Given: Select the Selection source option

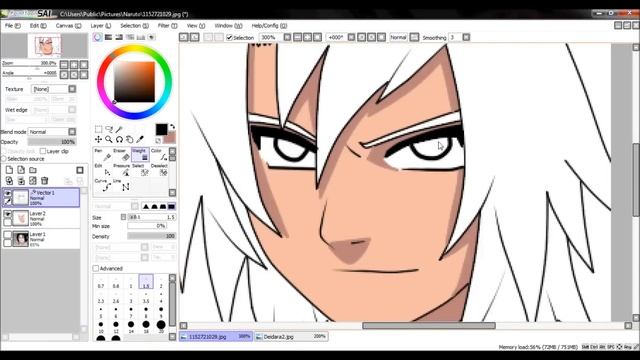Looking at the screenshot, I should [x=4, y=159].
